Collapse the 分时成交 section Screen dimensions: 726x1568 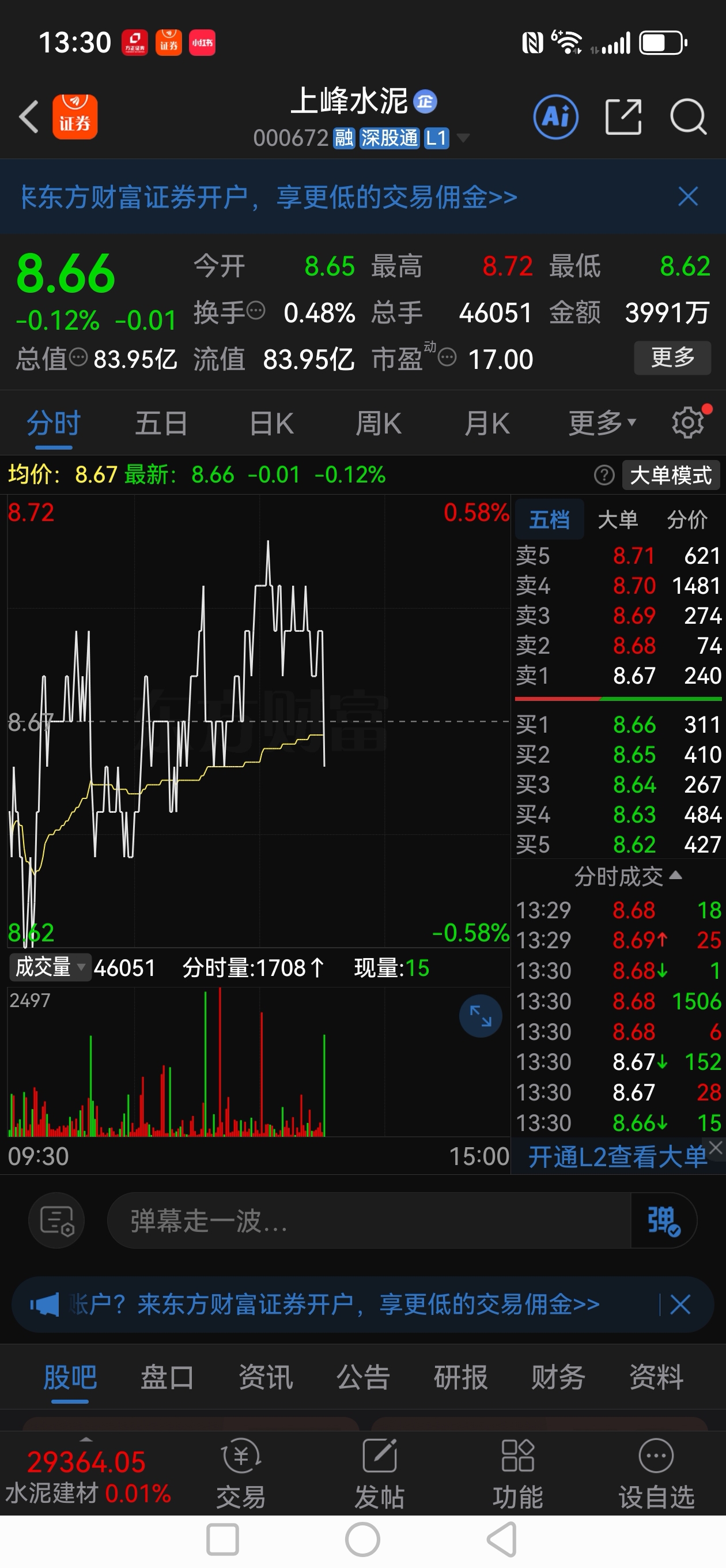[x=627, y=876]
